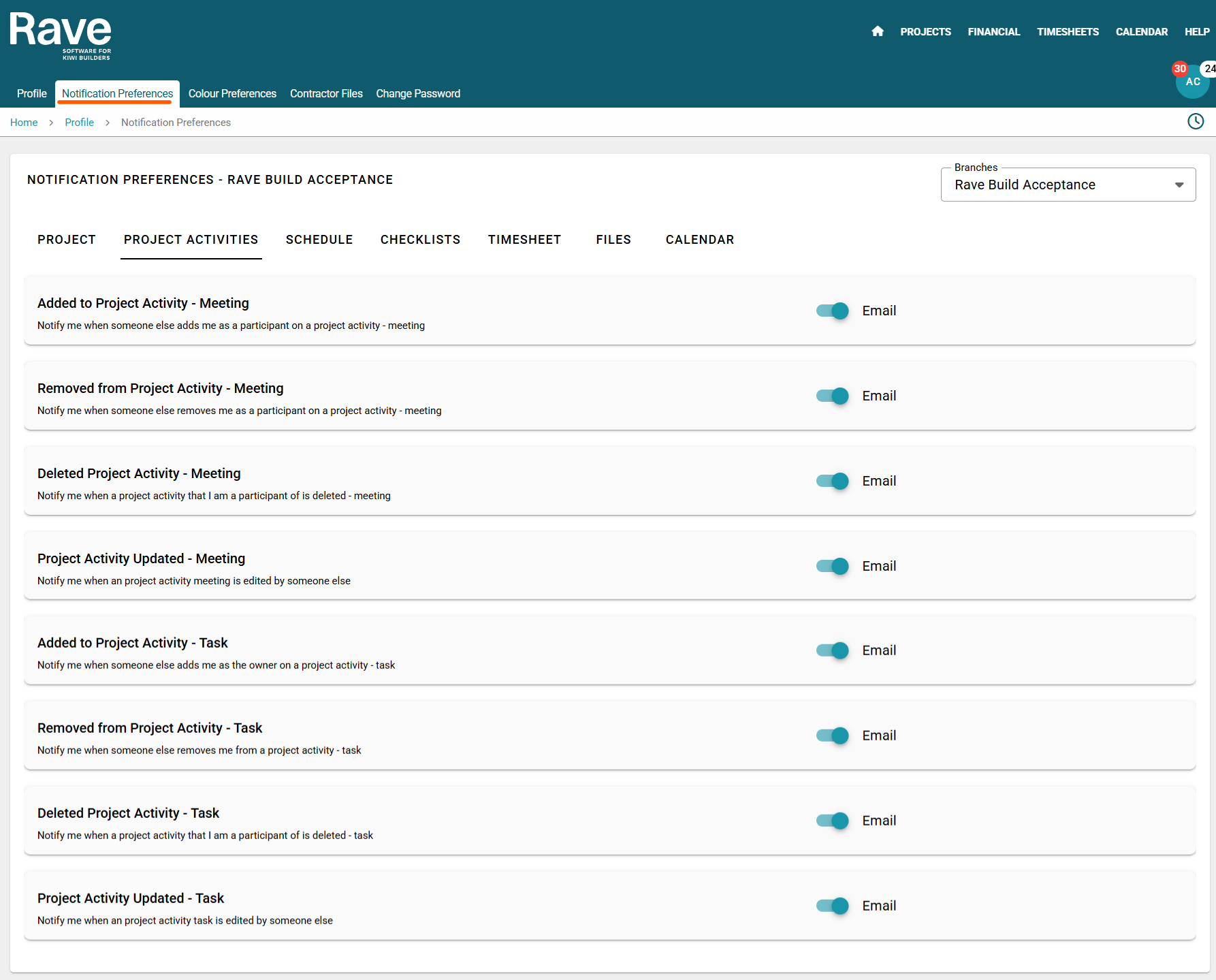
Task: Go to the Contractor Files tab
Action: [326, 94]
